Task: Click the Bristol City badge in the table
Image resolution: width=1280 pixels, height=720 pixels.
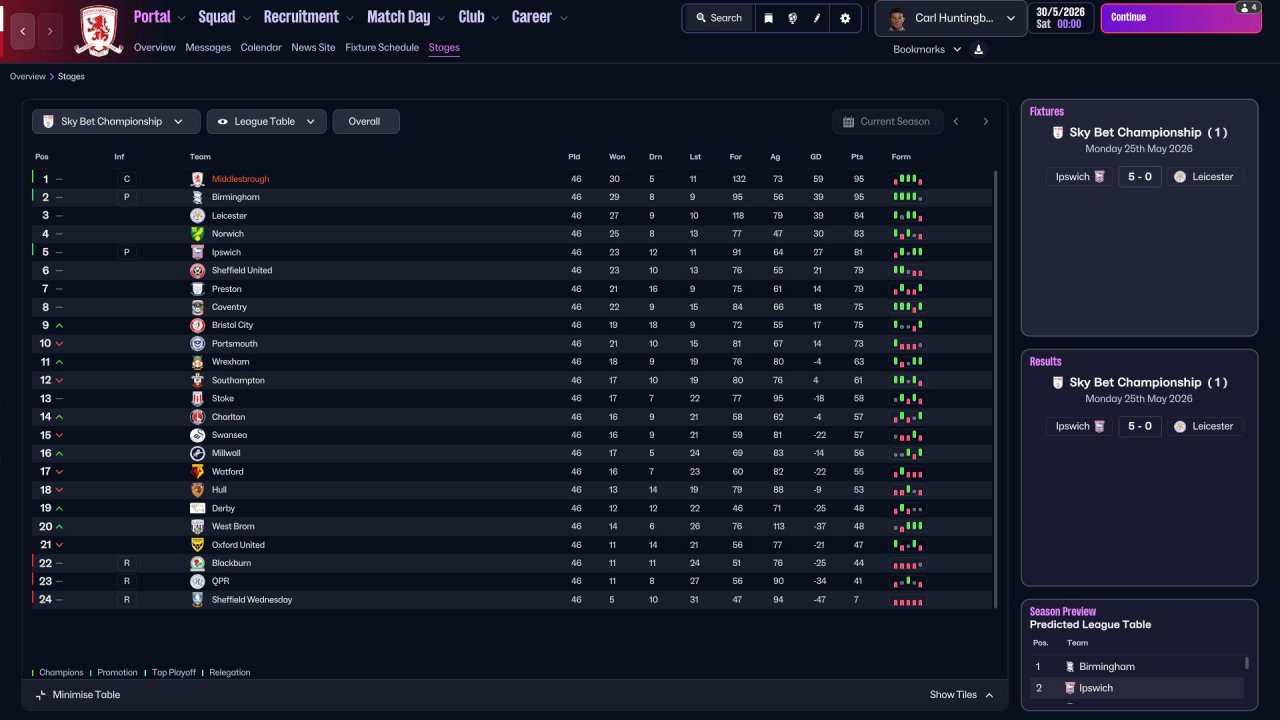Action: [197, 326]
